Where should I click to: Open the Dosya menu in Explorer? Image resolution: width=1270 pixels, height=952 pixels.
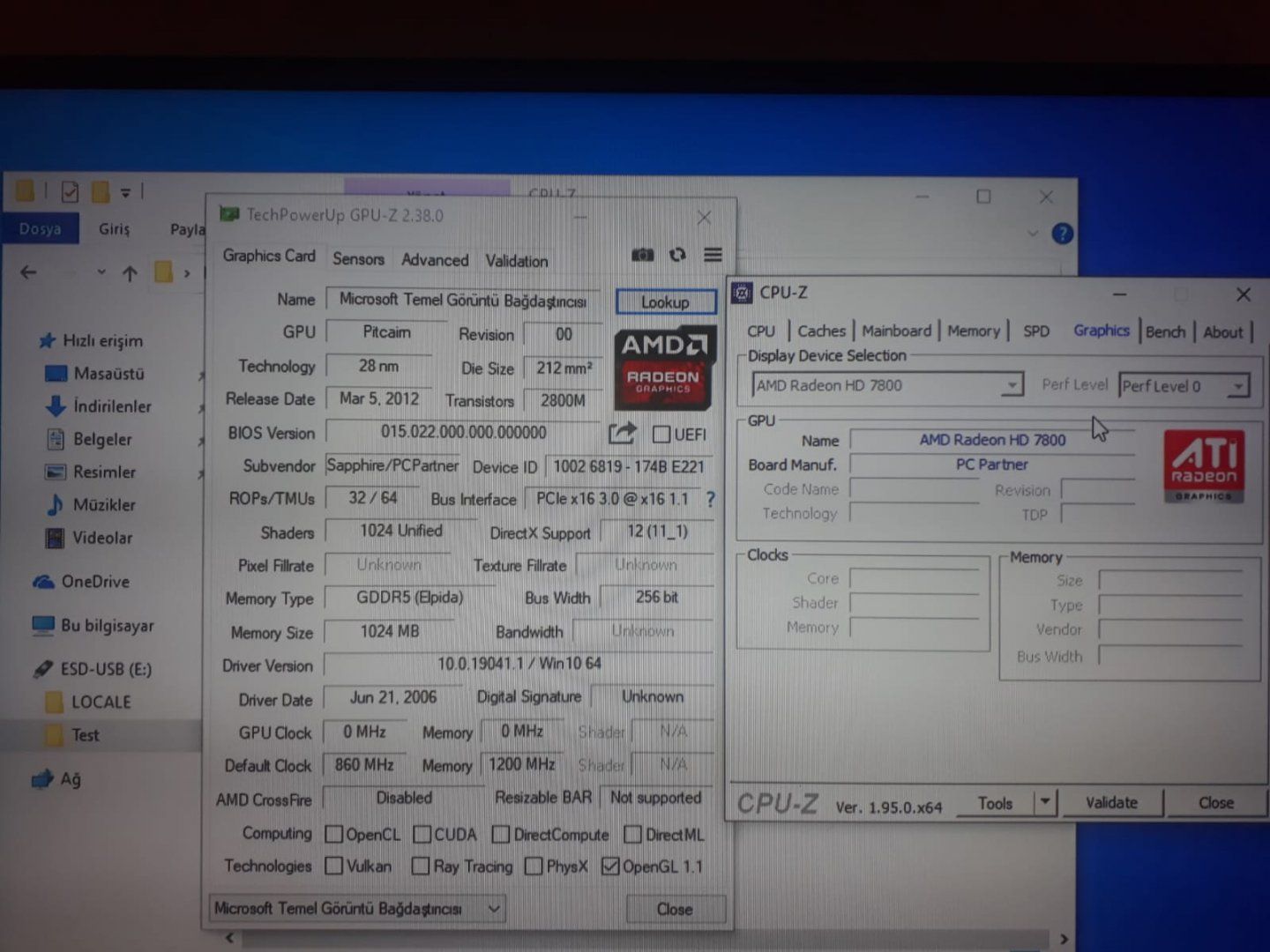(x=40, y=229)
